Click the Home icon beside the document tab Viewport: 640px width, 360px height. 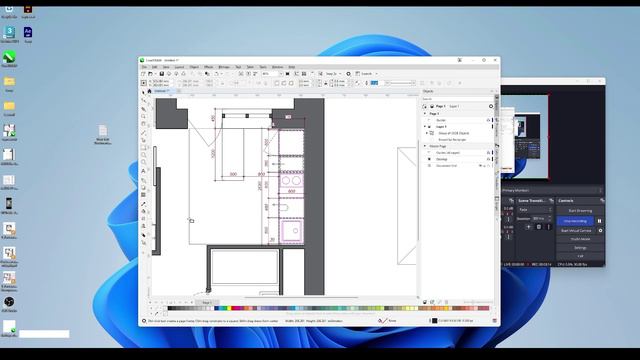(149, 91)
